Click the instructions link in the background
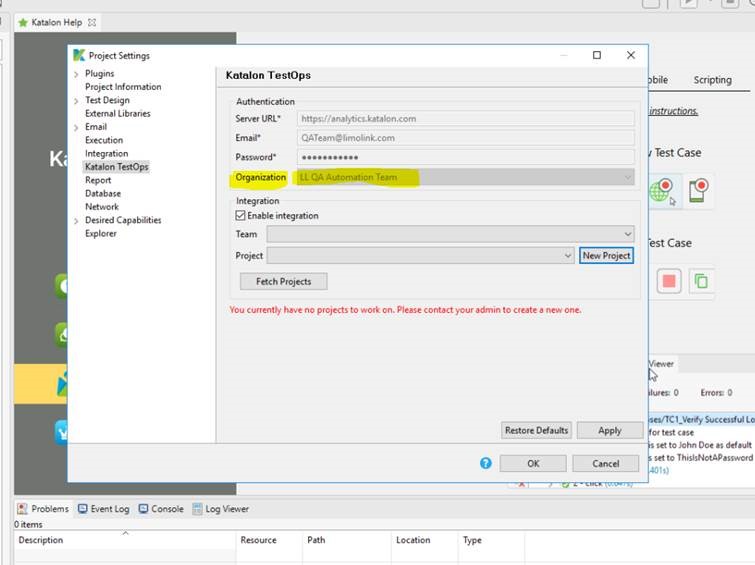 [673, 111]
